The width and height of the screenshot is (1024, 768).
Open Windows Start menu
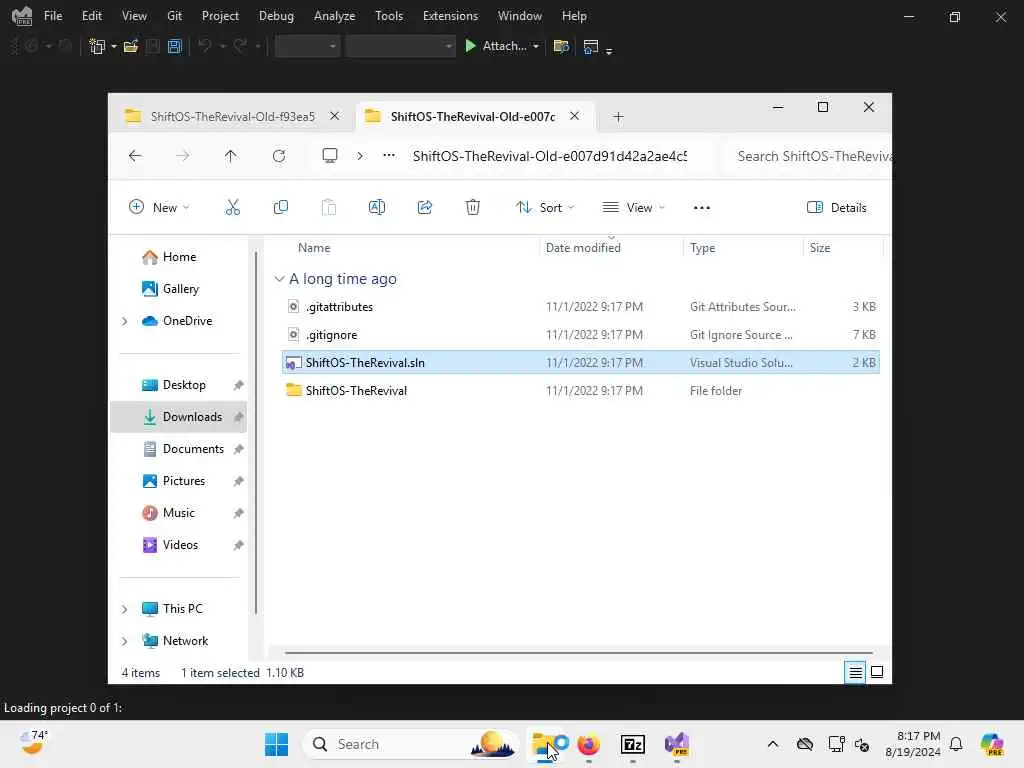pyautogui.click(x=276, y=744)
